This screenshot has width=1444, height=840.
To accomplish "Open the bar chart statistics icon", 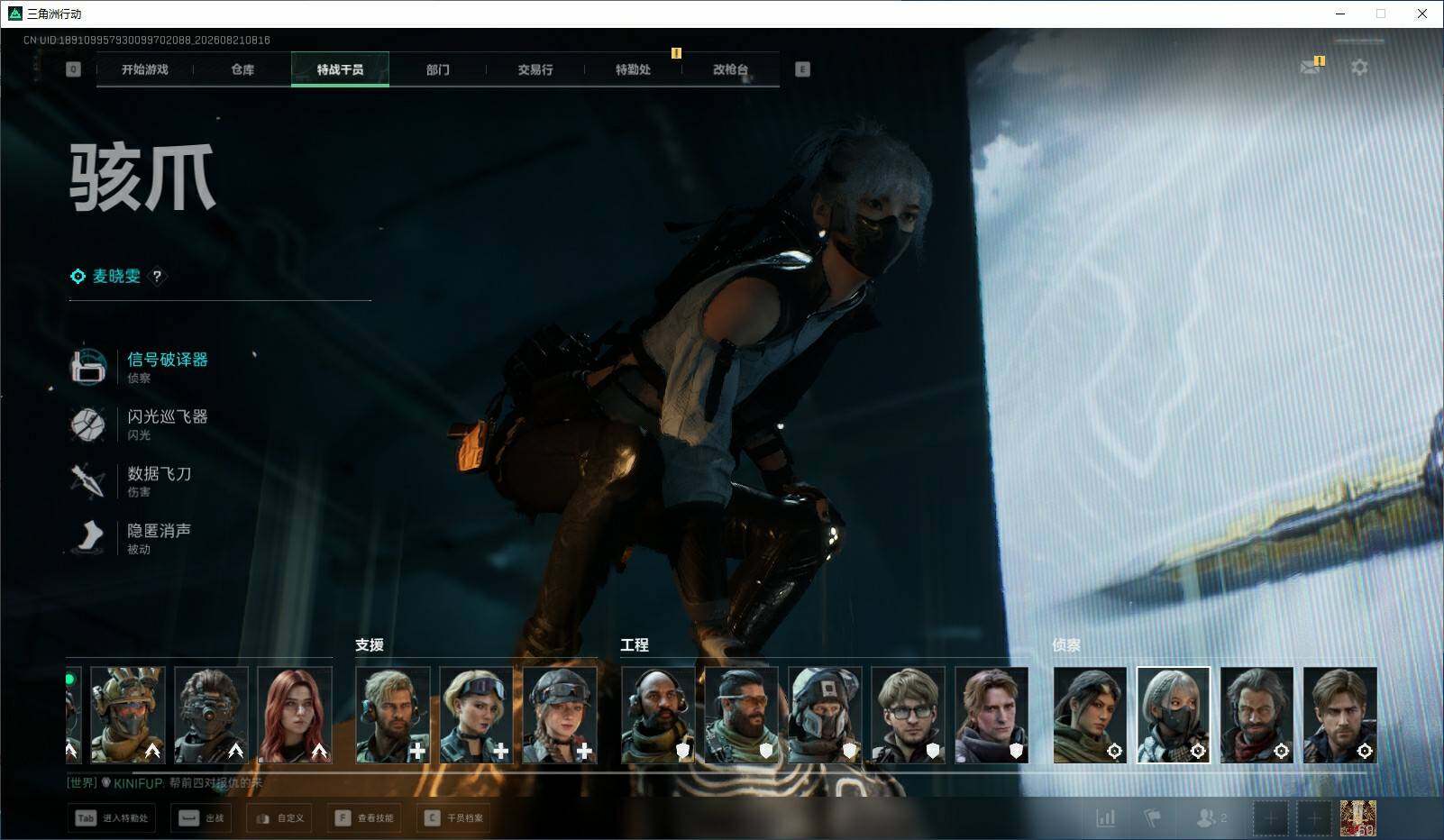I will pyautogui.click(x=1105, y=818).
